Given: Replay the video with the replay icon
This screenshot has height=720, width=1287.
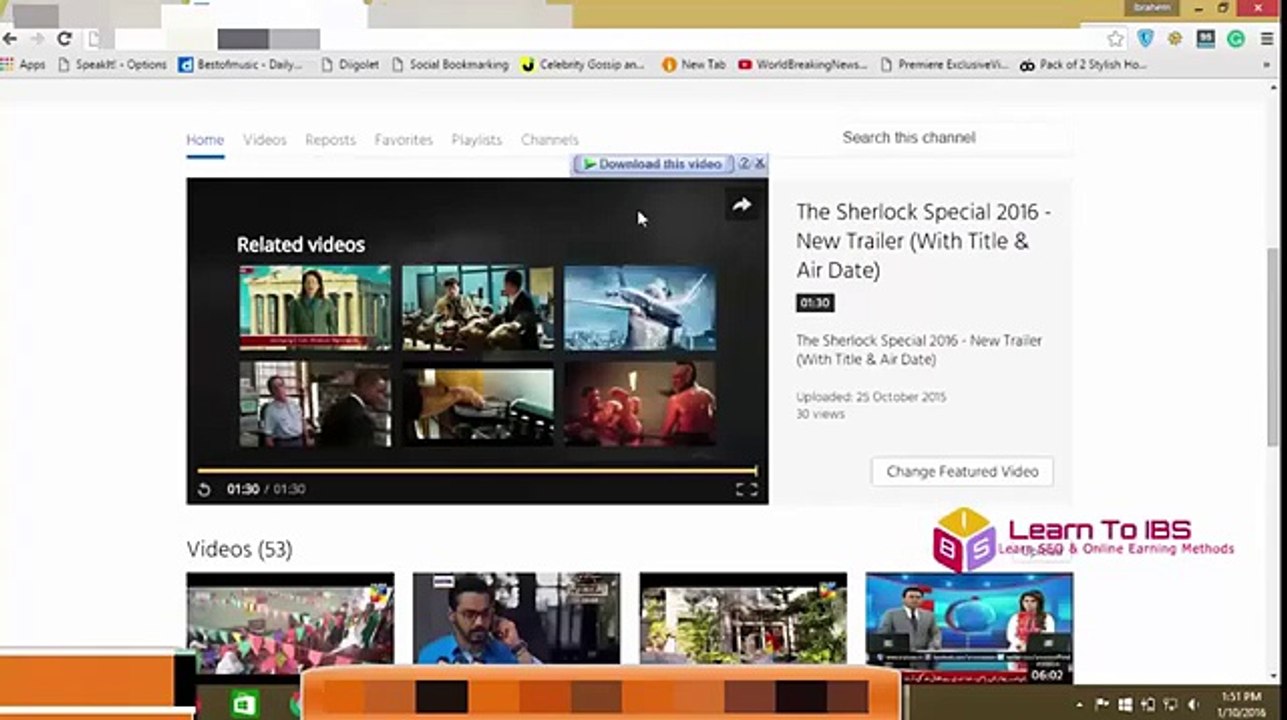Looking at the screenshot, I should [205, 489].
